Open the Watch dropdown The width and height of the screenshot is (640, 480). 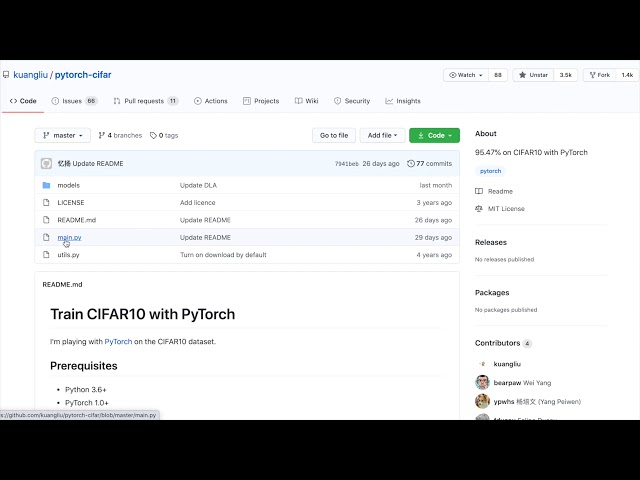466,75
